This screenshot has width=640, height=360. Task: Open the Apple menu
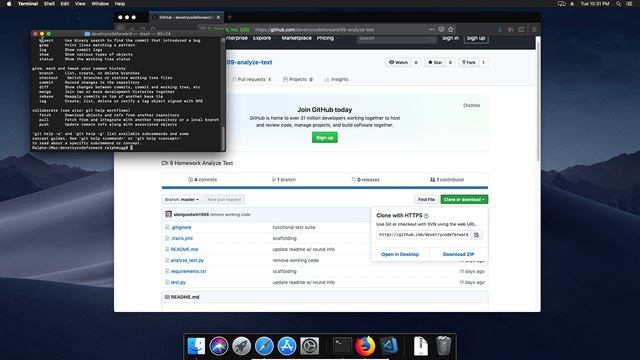[9, 4]
